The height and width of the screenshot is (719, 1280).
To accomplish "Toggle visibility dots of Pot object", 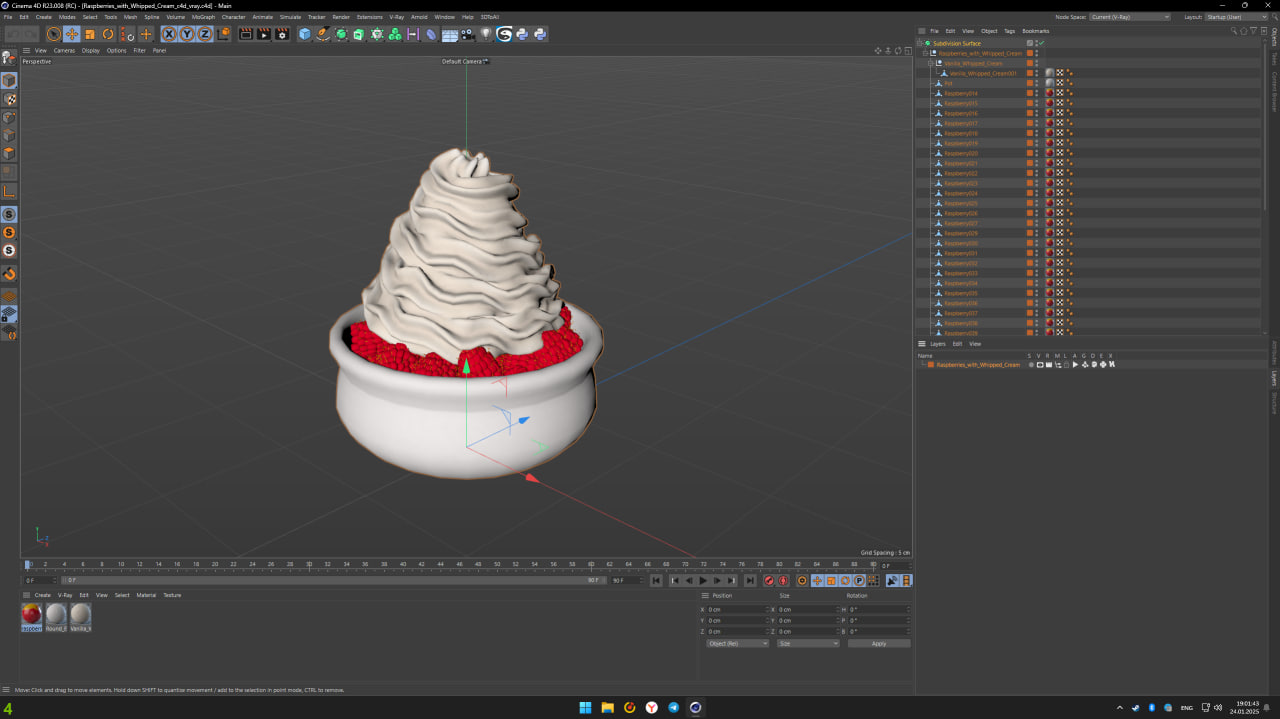I will [1037, 83].
